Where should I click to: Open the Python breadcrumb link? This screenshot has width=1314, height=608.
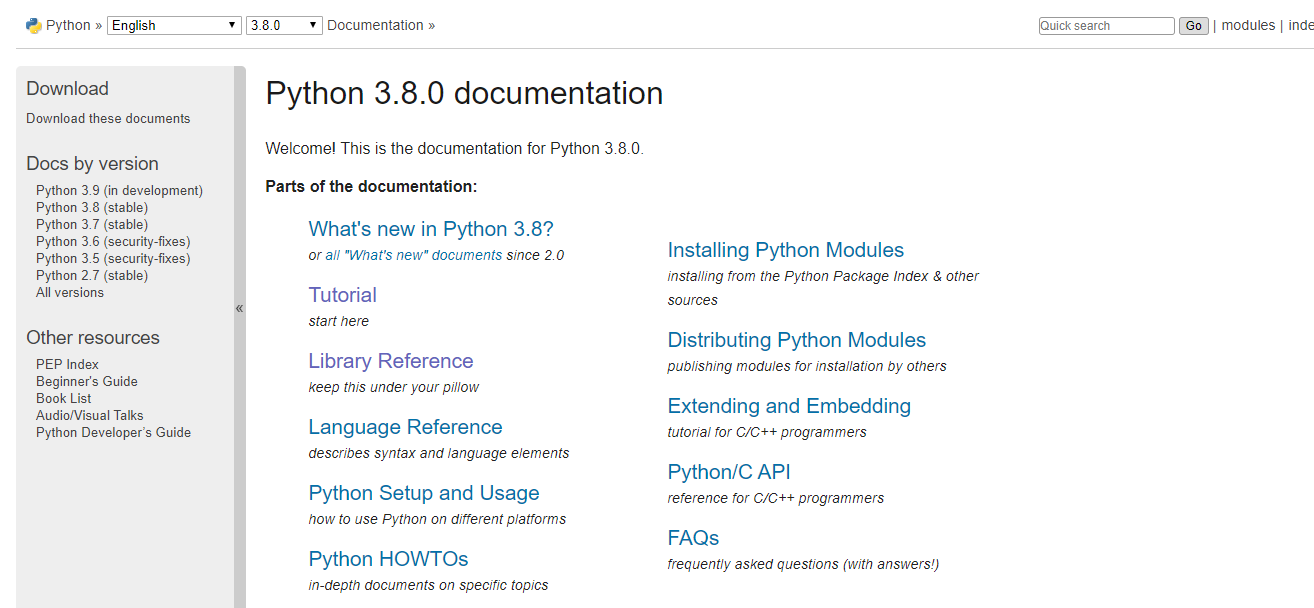[x=68, y=26]
